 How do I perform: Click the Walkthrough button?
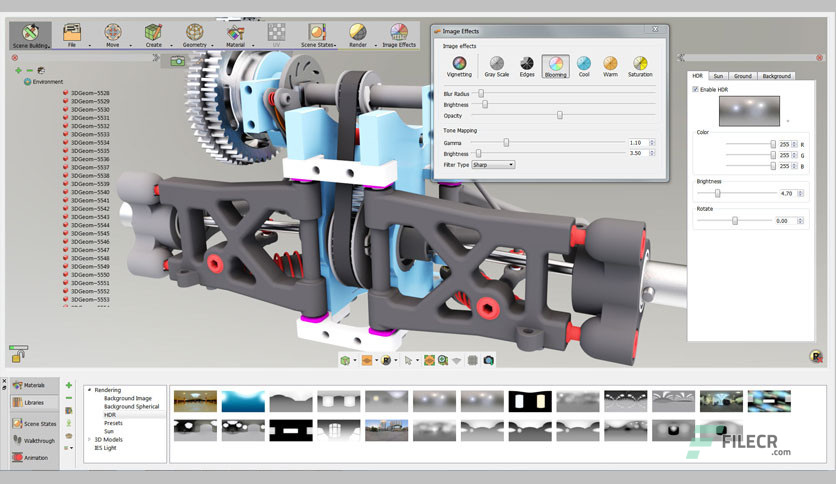pyautogui.click(x=34, y=440)
